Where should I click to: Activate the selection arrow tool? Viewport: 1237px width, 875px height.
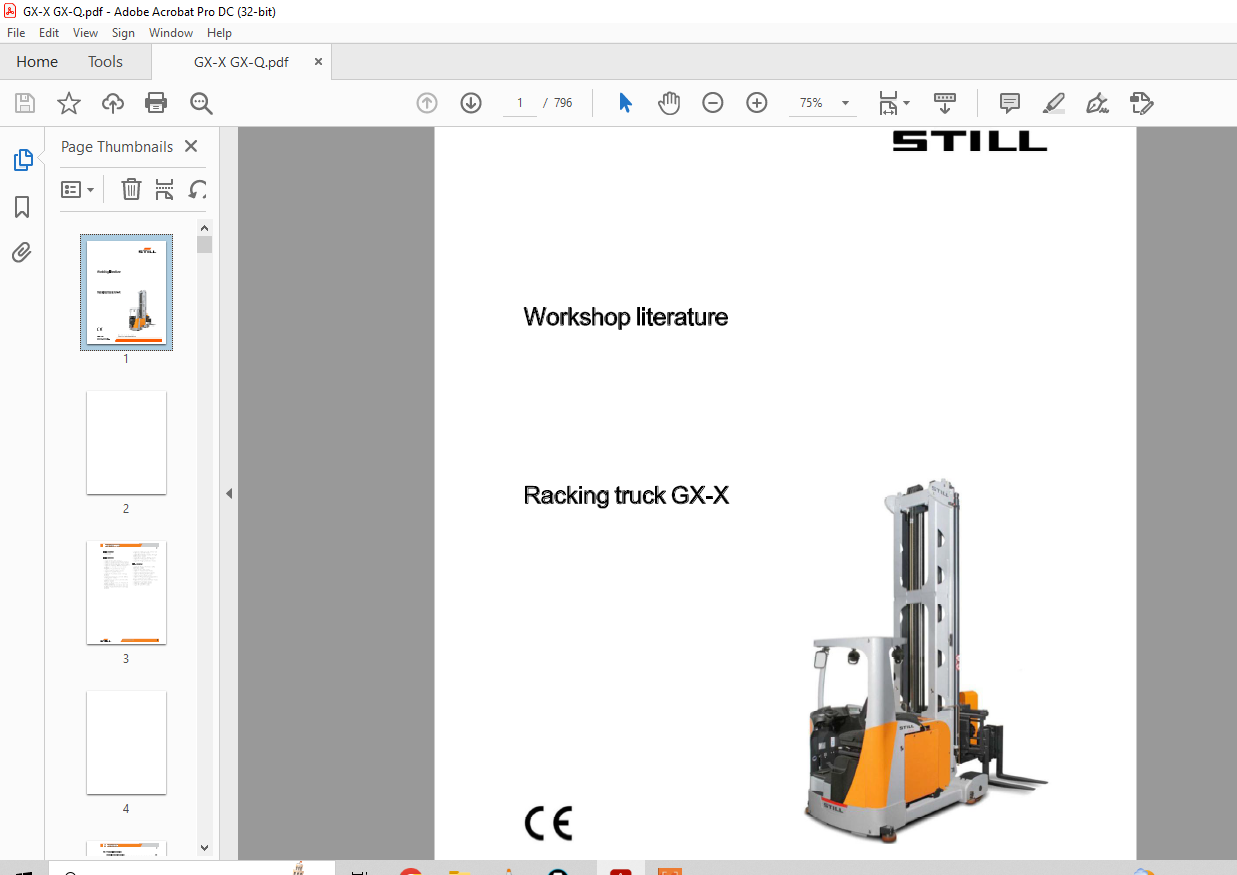click(x=625, y=103)
